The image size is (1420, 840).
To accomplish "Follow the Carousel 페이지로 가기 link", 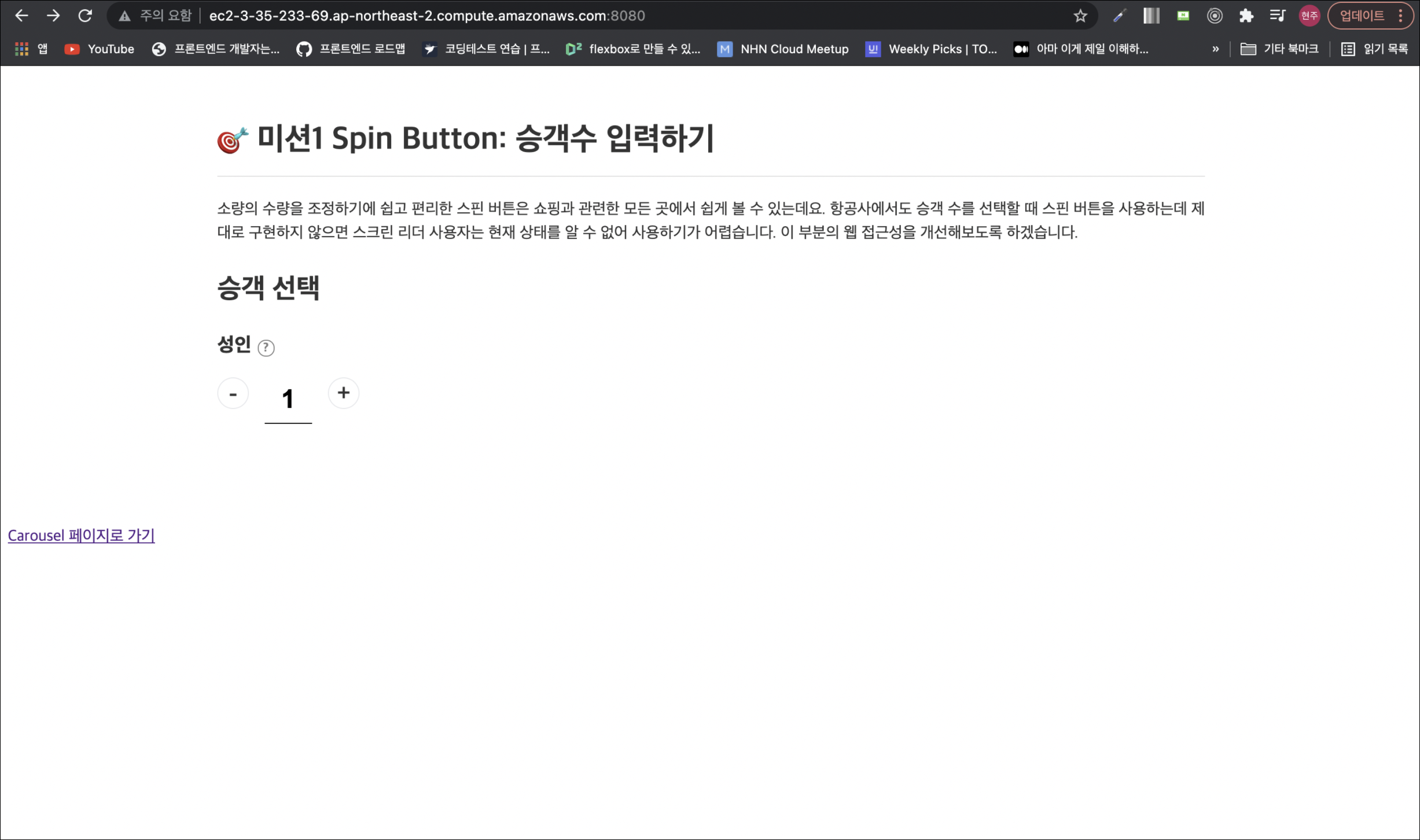I will click(81, 535).
